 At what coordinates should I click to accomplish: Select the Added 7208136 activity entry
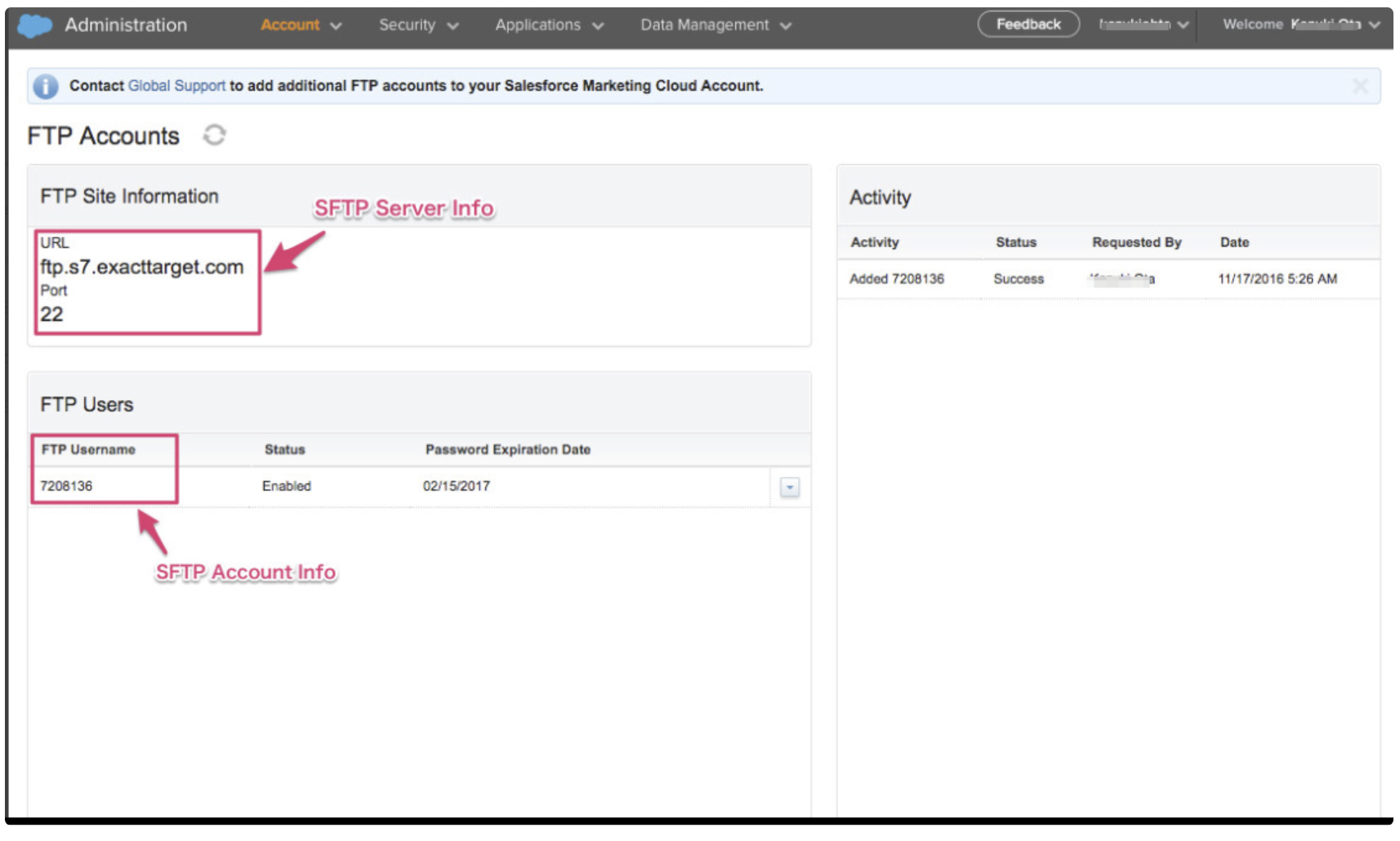(x=896, y=279)
